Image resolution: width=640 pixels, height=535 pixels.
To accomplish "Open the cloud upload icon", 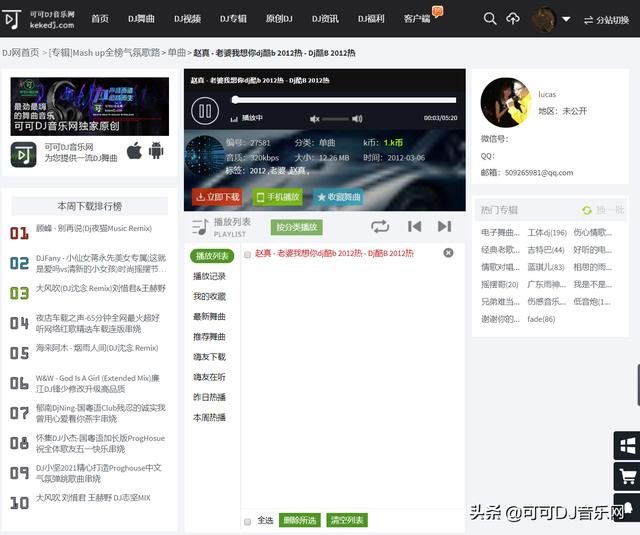I will click(x=513, y=18).
